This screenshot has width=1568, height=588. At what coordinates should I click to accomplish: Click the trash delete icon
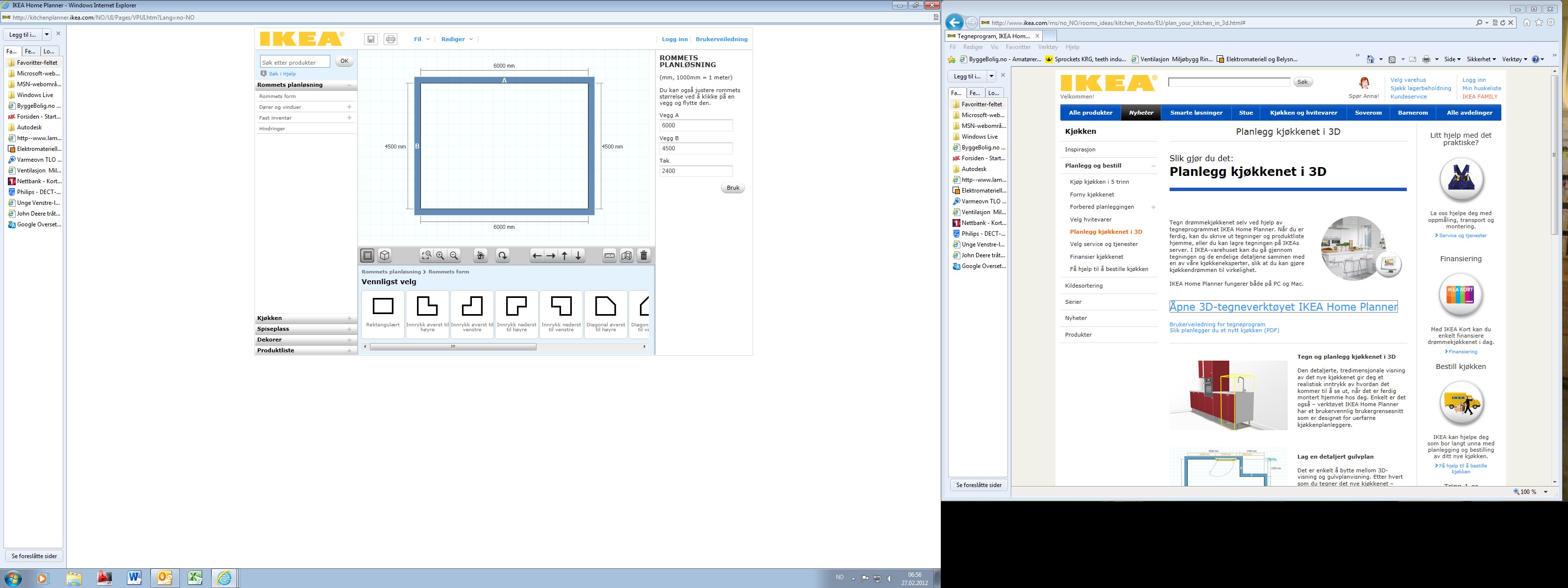pos(644,256)
